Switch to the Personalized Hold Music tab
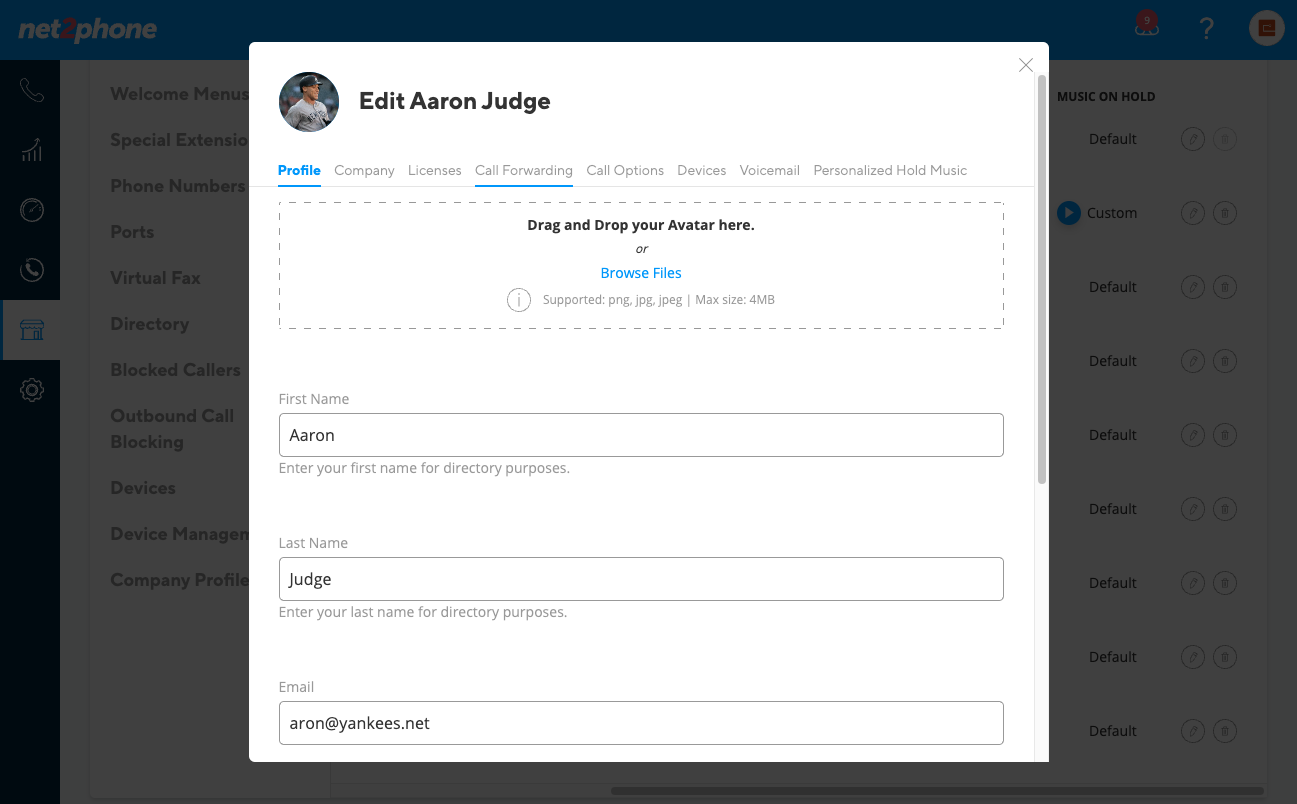This screenshot has height=804, width=1297. (x=890, y=171)
